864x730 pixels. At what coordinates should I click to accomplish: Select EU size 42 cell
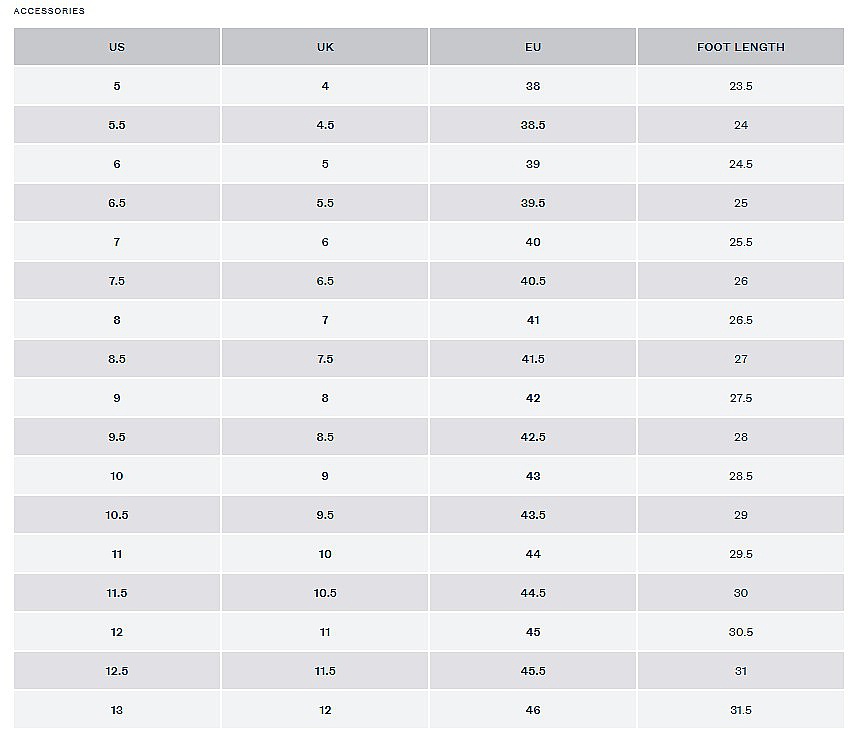tap(533, 398)
